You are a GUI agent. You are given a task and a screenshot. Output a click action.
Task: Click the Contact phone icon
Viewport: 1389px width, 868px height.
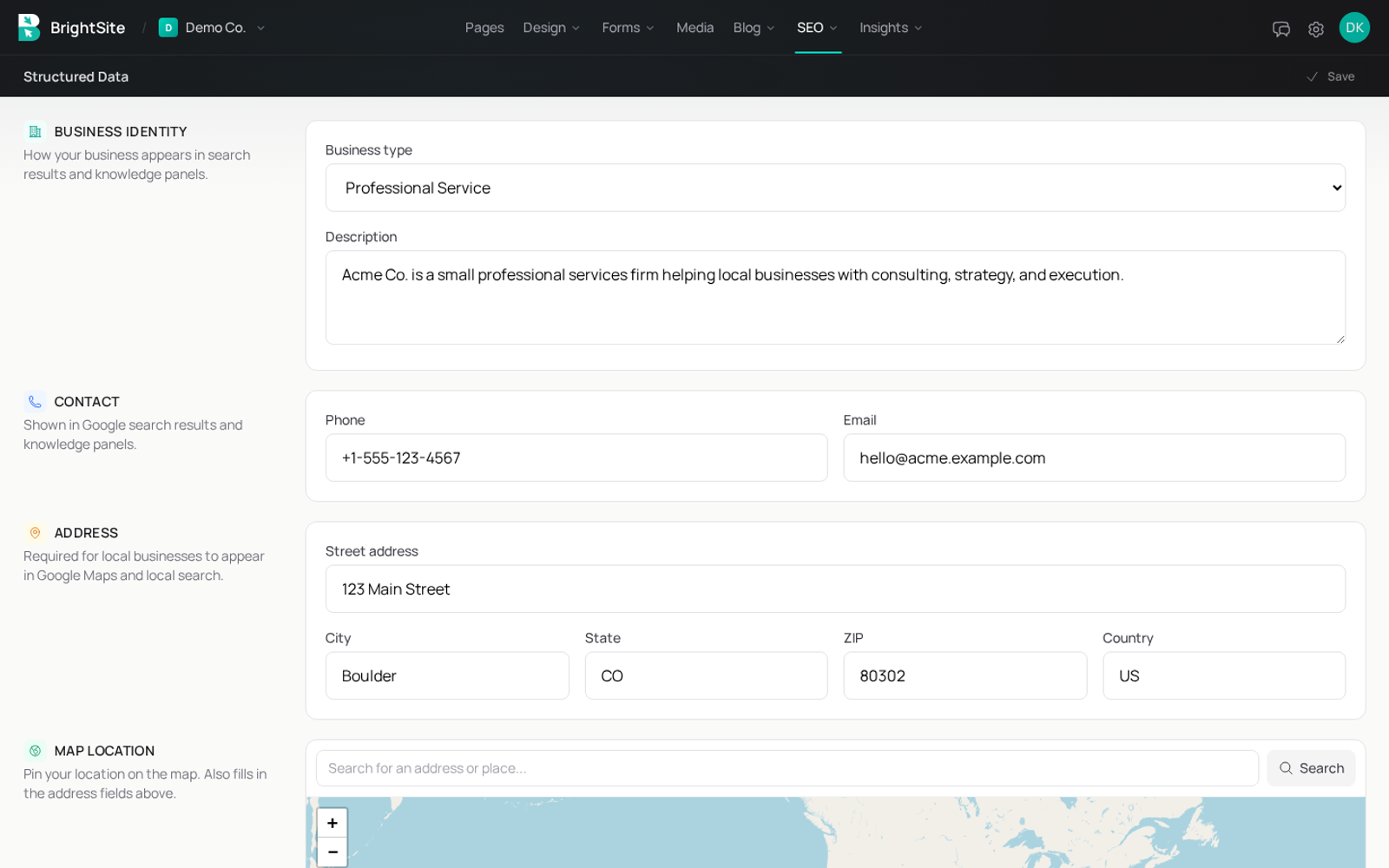tap(35, 402)
